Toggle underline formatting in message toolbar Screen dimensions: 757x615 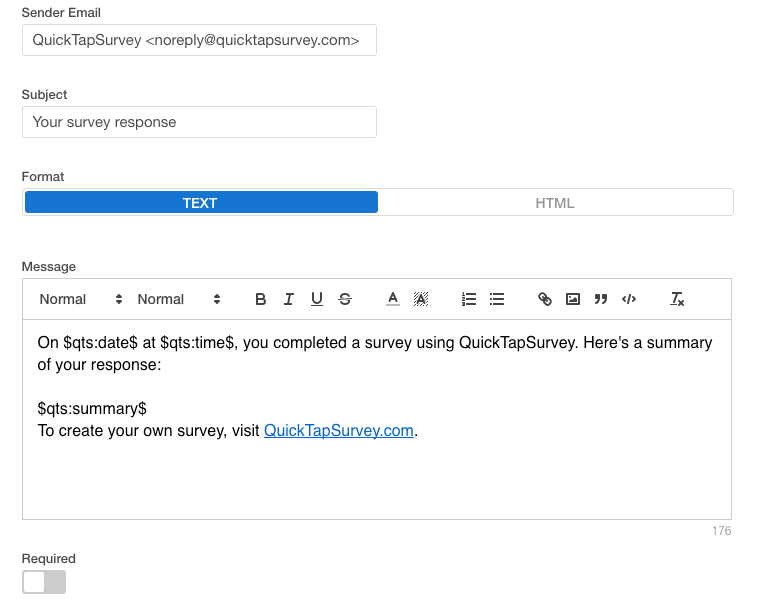coord(317,299)
